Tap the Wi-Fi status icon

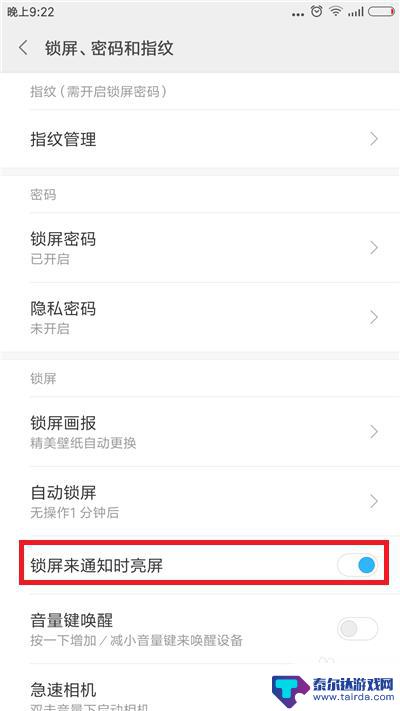pos(336,12)
